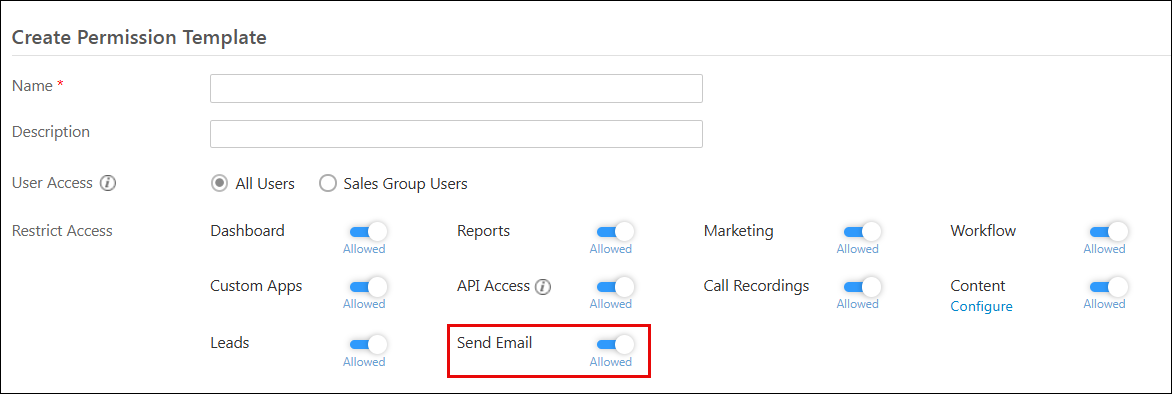Screen dimensions: 1172x394
Task: Click the Workflow label text
Action: coord(983,231)
